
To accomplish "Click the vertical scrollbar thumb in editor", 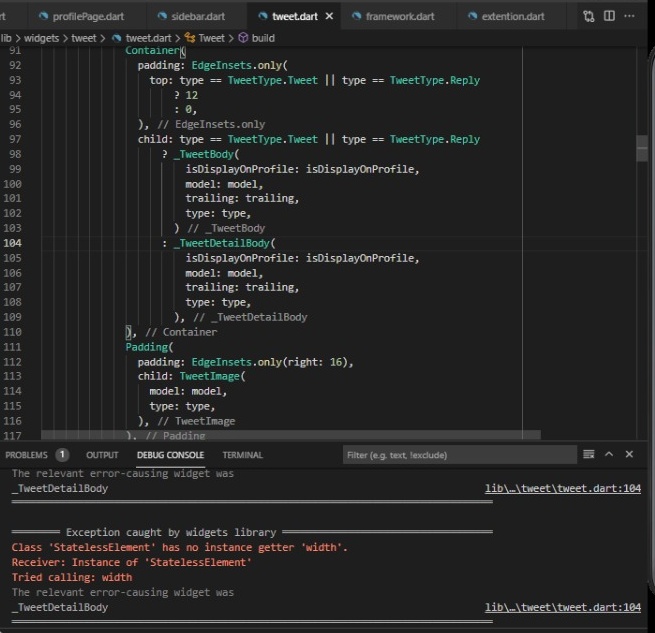I will (642, 148).
